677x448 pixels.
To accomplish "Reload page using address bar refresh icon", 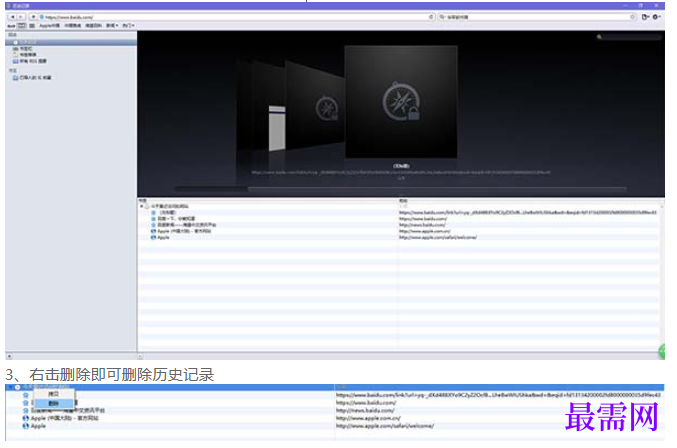I will pos(431,17).
